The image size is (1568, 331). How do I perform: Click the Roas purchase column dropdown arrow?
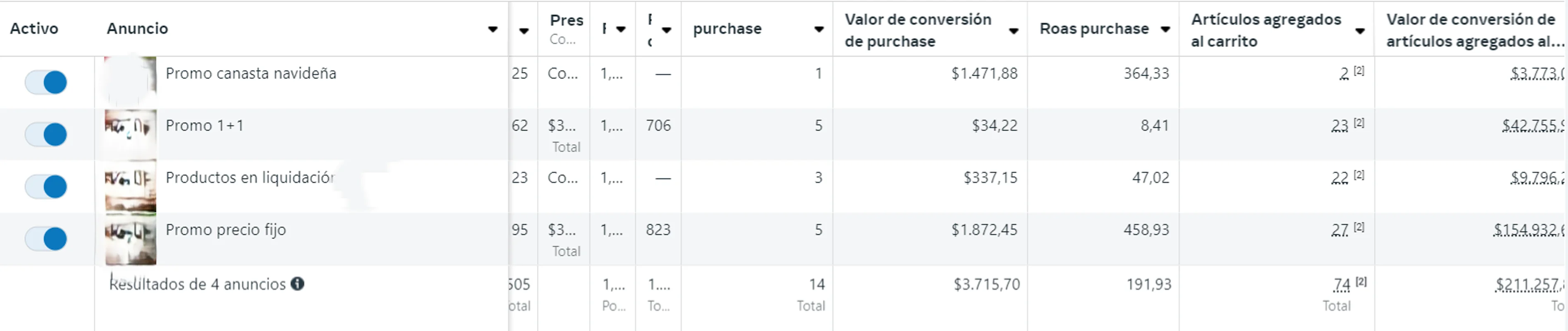point(1165,29)
